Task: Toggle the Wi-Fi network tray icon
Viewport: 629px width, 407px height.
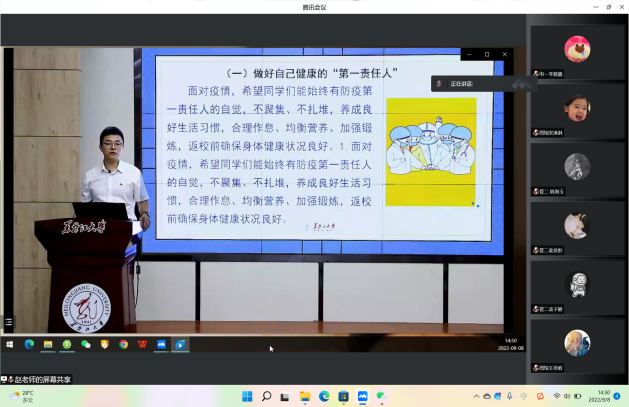Action: tap(557, 396)
